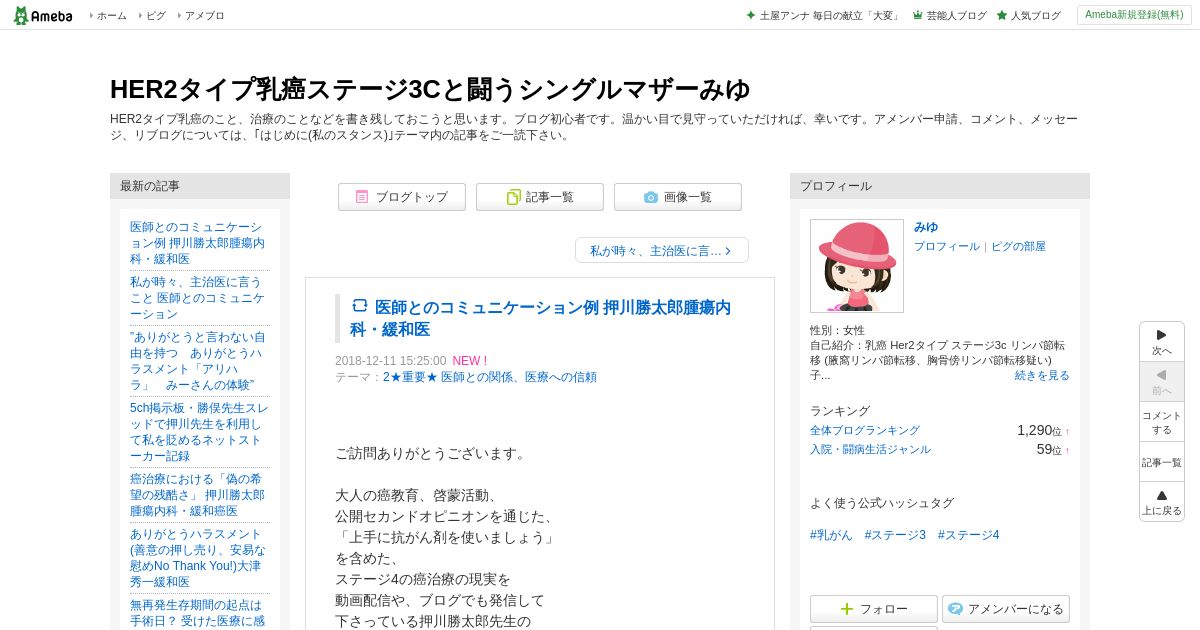Click the 記事一覧 list icon
1200x630 pixels.
(x=513, y=197)
